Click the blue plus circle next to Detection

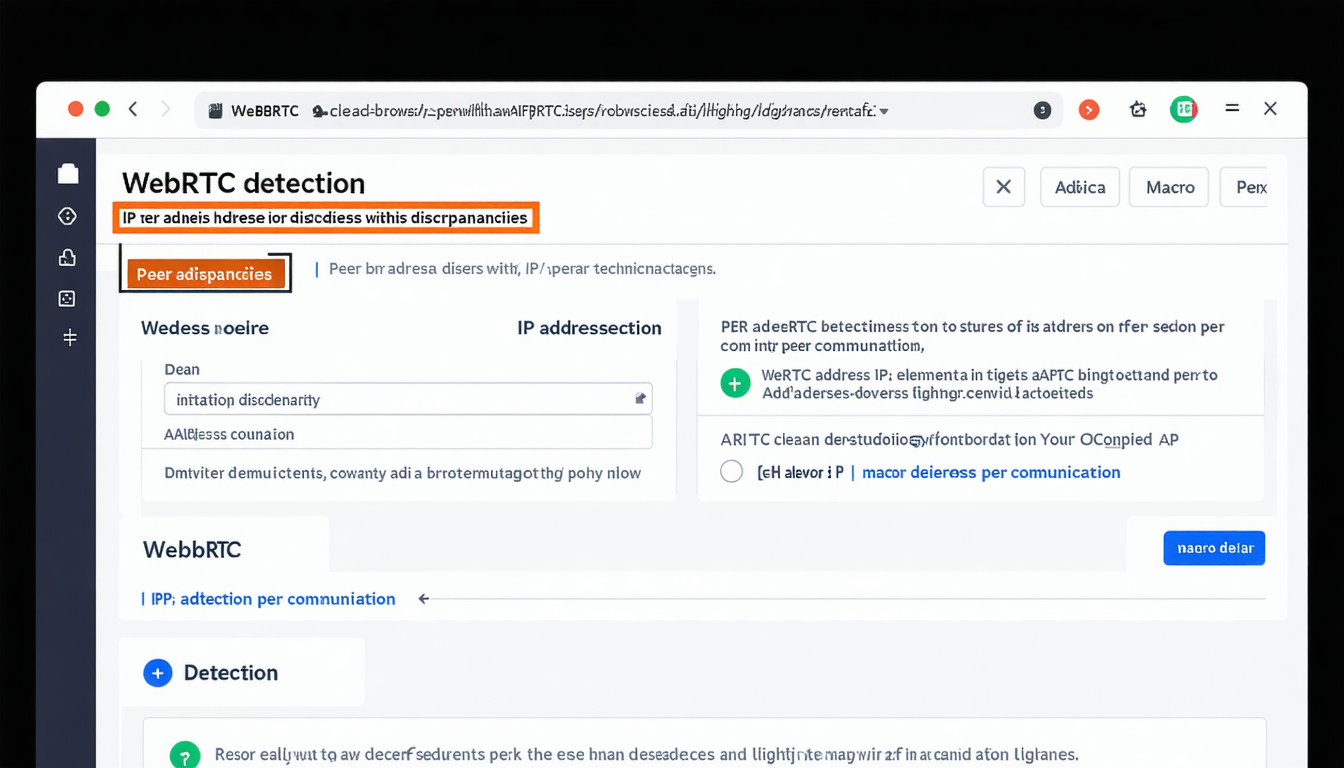(x=157, y=672)
